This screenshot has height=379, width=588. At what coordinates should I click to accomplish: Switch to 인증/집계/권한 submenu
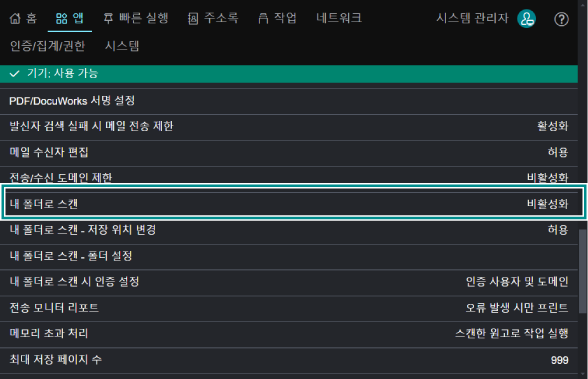pos(47,46)
